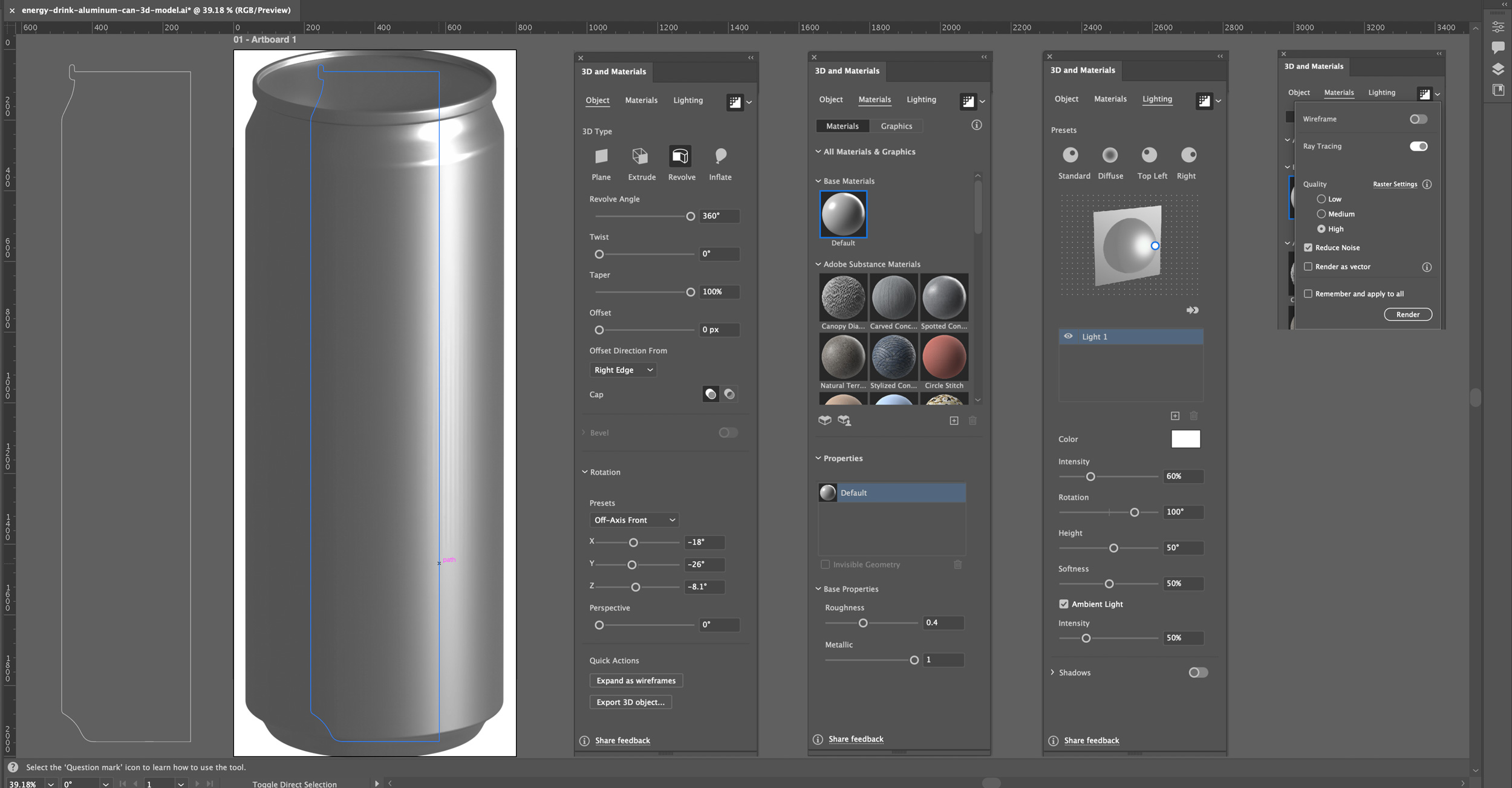Screen dimensions: 1512x788
Task: Delete light with trash icon in Lighting panel
Action: pos(1194,415)
